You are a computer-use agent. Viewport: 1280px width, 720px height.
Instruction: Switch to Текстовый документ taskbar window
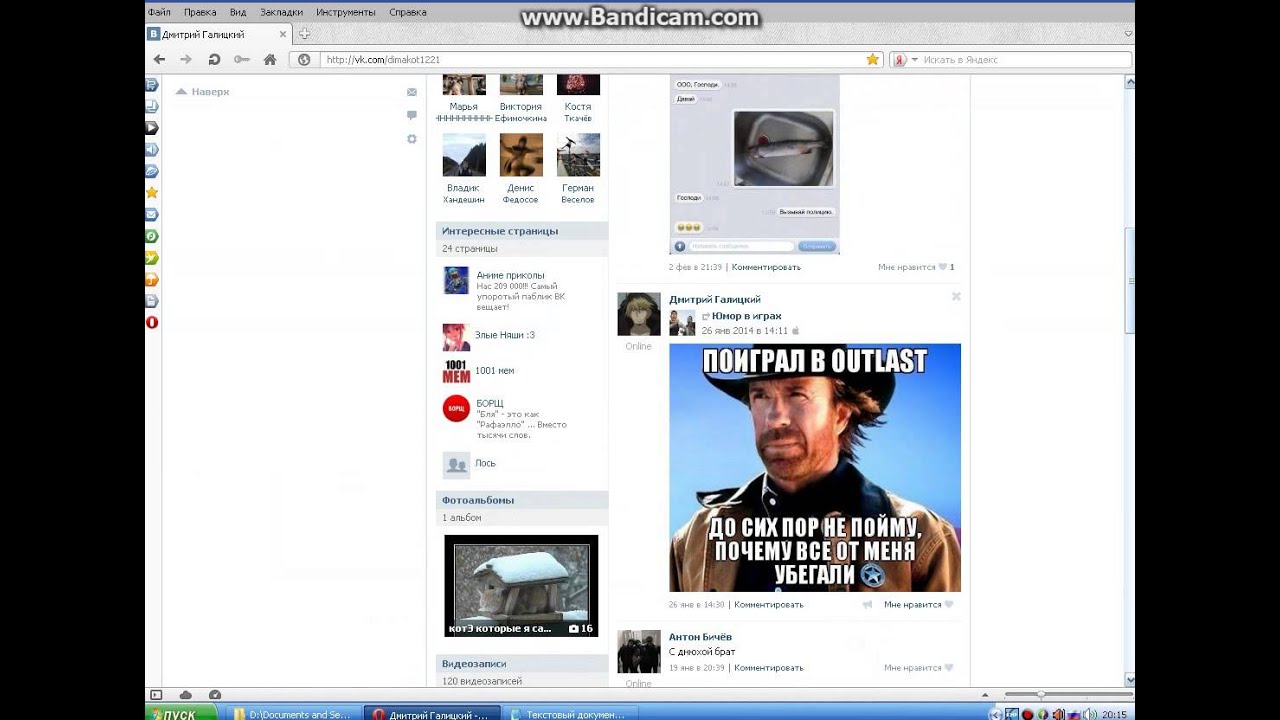point(570,714)
